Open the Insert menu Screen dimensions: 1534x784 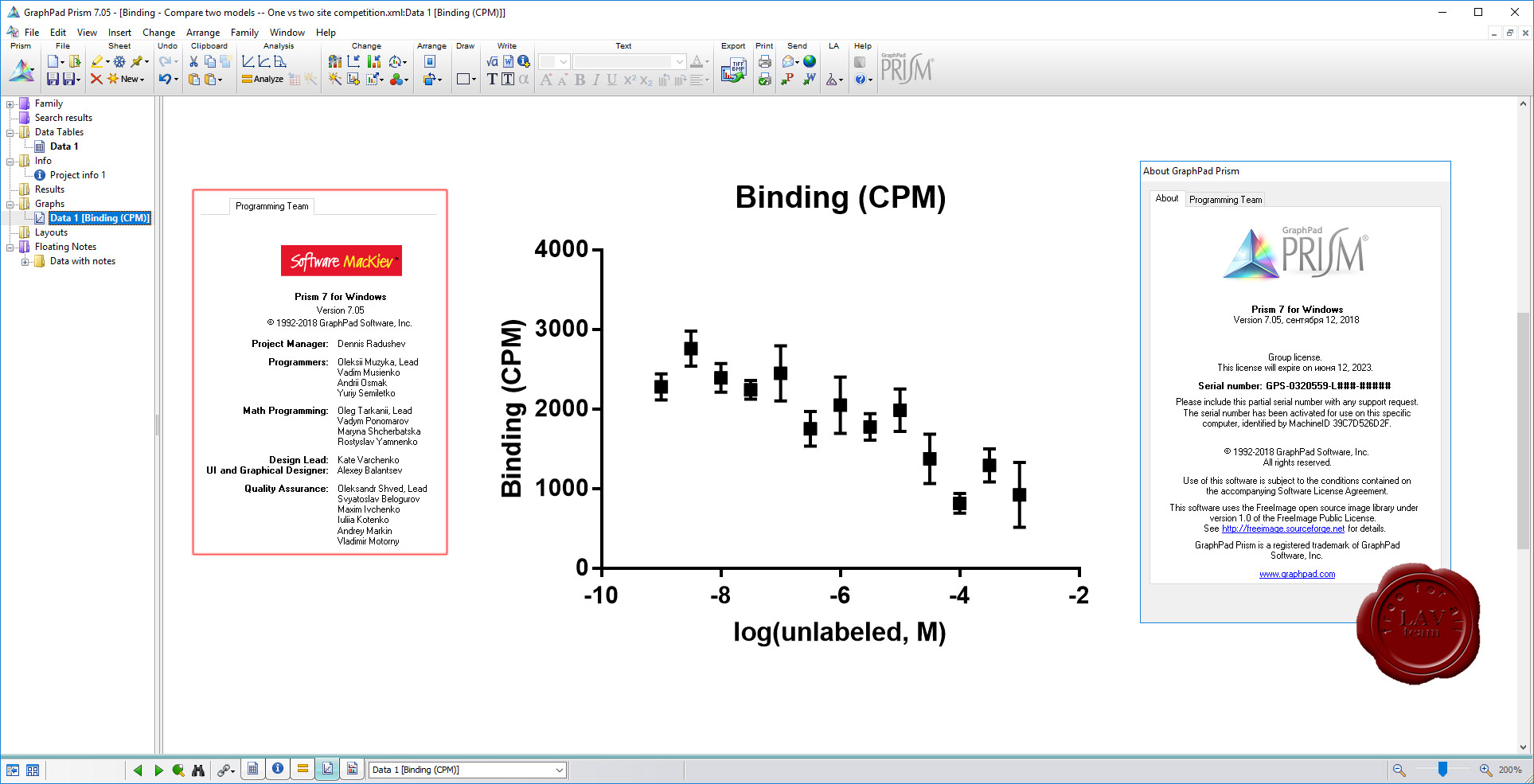tap(119, 33)
